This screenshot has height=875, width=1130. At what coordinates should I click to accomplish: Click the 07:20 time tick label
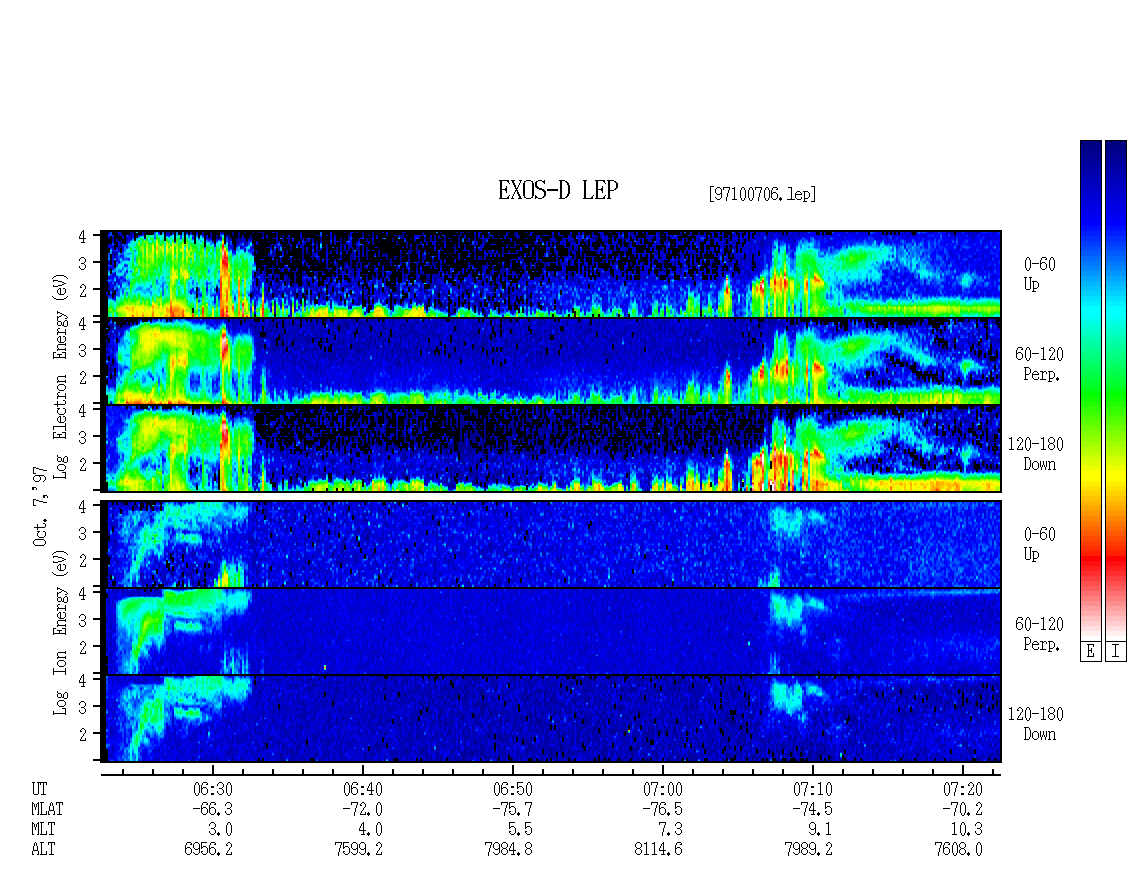click(962, 789)
